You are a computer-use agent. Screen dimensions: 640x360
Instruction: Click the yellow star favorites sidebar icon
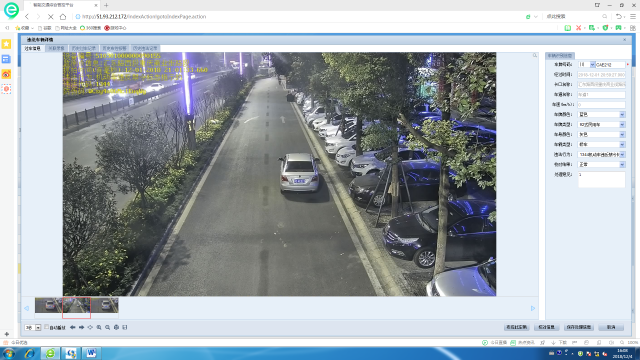click(6, 44)
